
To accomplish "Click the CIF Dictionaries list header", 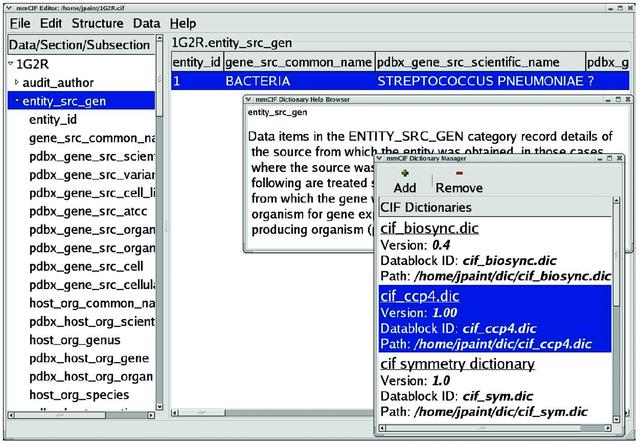I will pyautogui.click(x=495, y=207).
